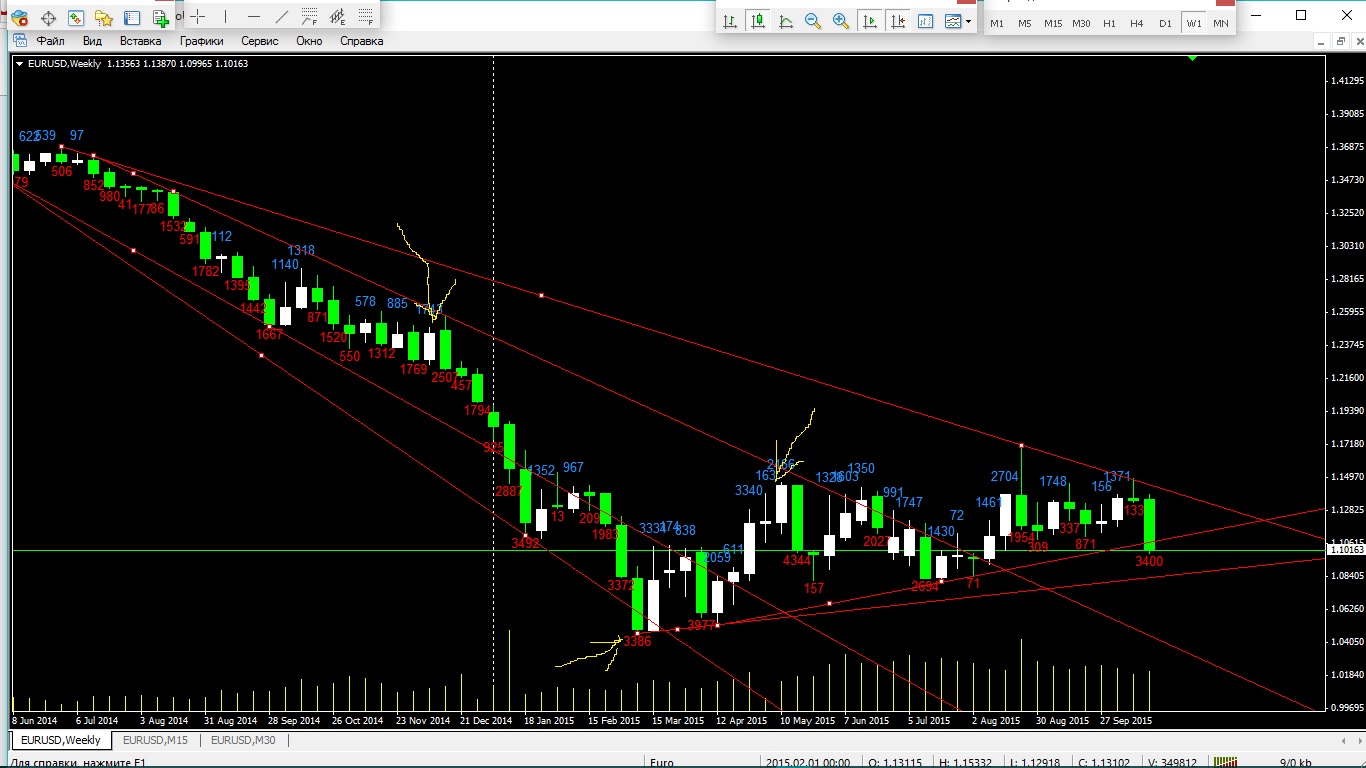Click the Euro profile in status bar
The height and width of the screenshot is (768, 1366).
pyautogui.click(x=661, y=762)
